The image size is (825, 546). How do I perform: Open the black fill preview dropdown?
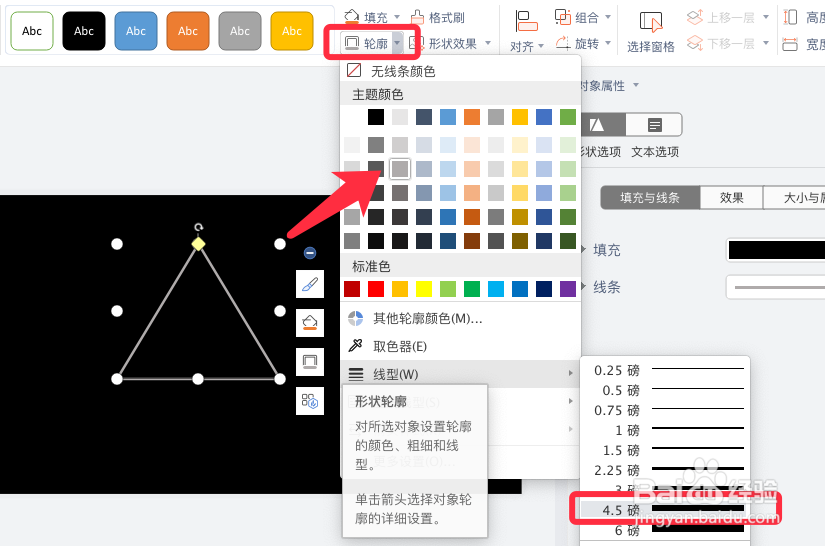click(776, 250)
